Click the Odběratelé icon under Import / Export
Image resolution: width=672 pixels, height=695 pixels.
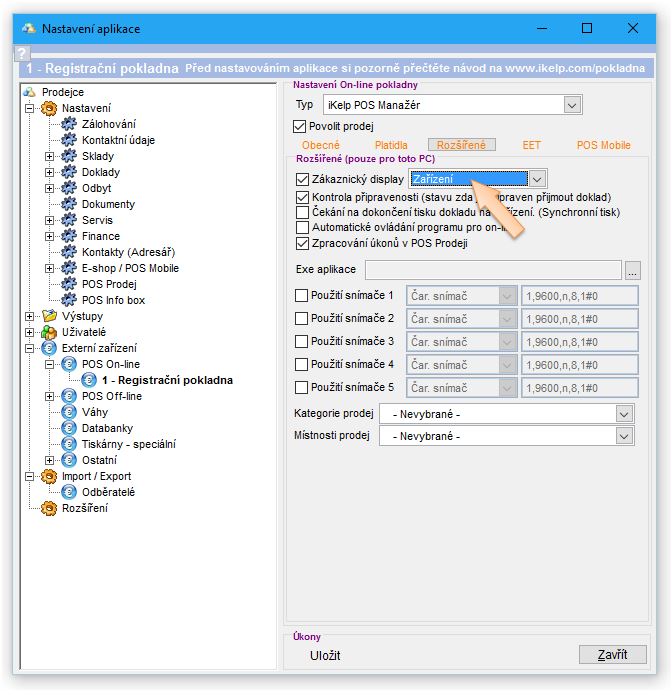69,492
